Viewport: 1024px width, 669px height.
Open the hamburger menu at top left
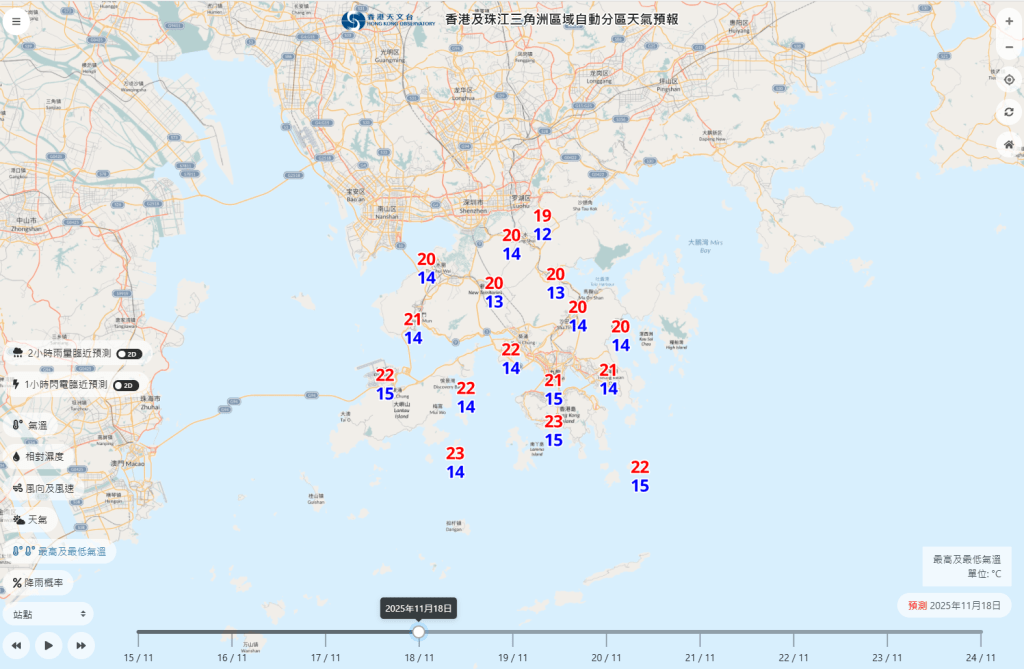16,20
